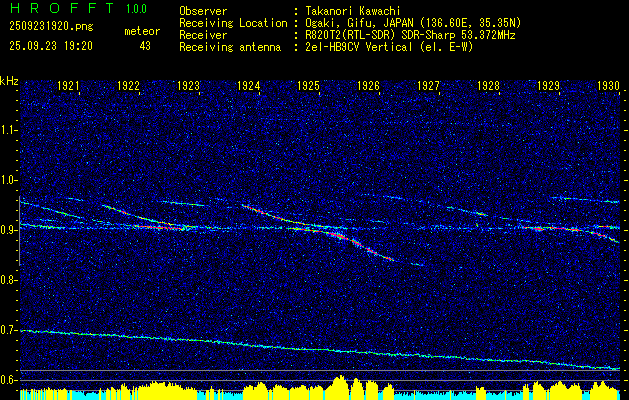Click the meteor count value 43
Screen dimensions: 629x400
pyautogui.click(x=145, y=46)
